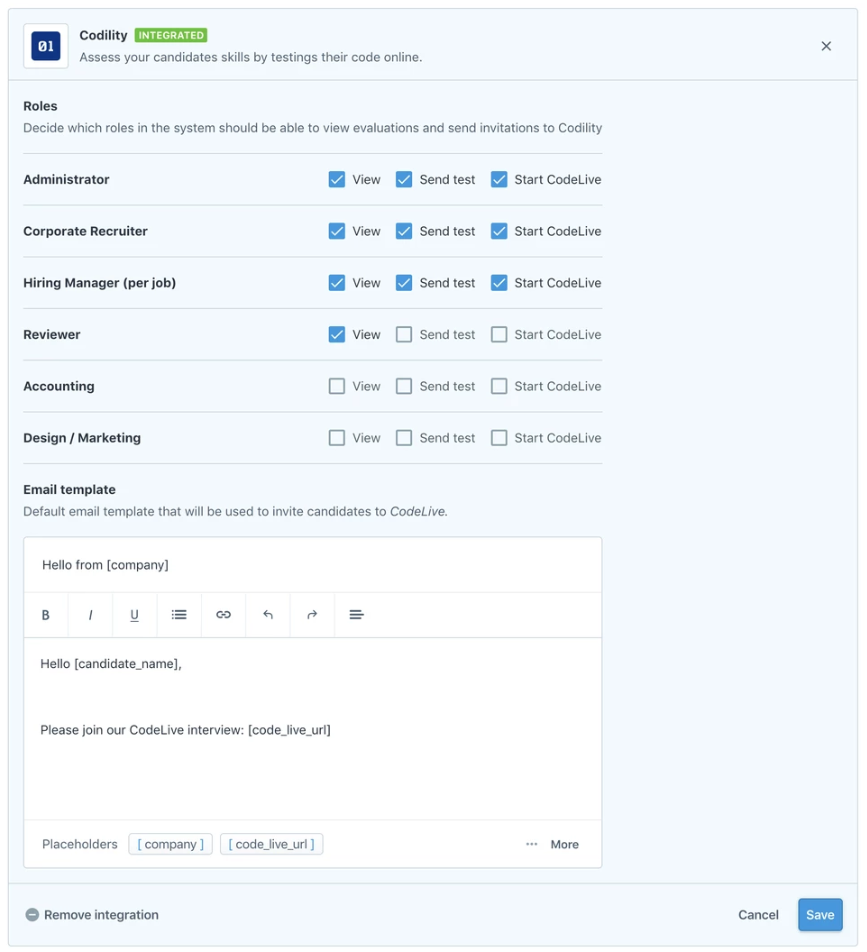Enable View permission for Accounting
The width and height of the screenshot is (867, 952).
point(337,386)
